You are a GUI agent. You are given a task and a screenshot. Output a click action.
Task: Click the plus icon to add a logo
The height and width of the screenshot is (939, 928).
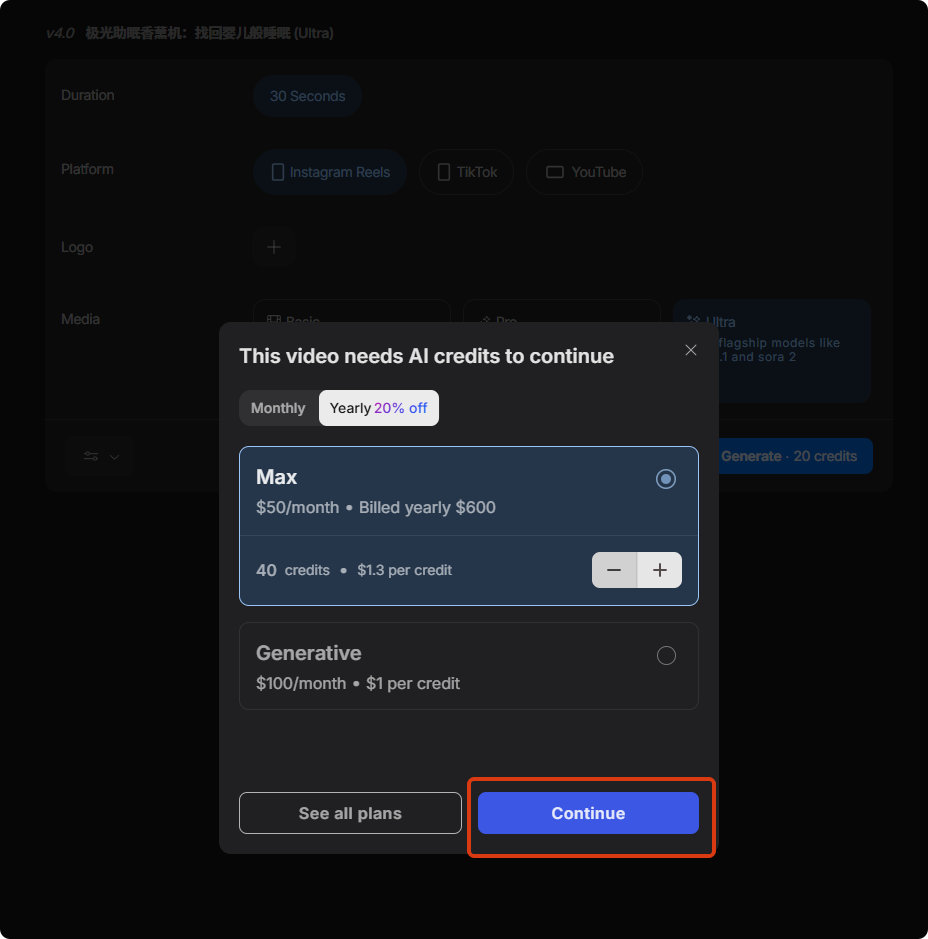point(274,247)
